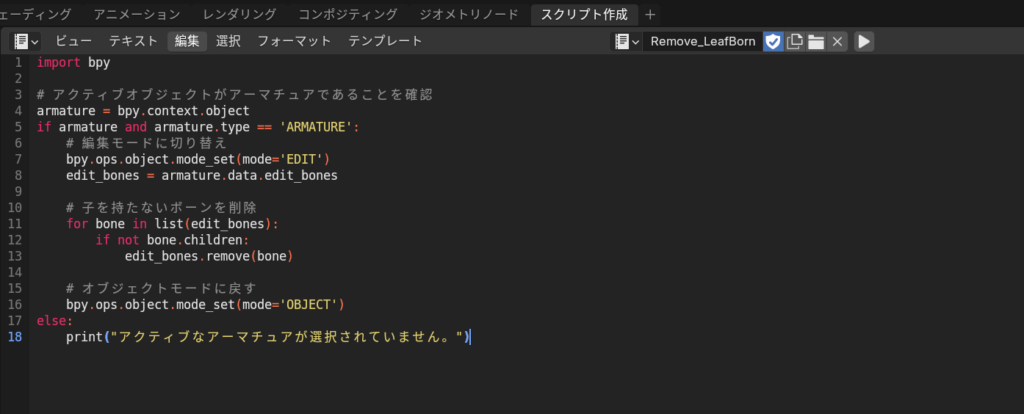Image resolution: width=1024 pixels, height=414 pixels.
Task: Open the text datablock browse dropdown
Action: [627, 42]
